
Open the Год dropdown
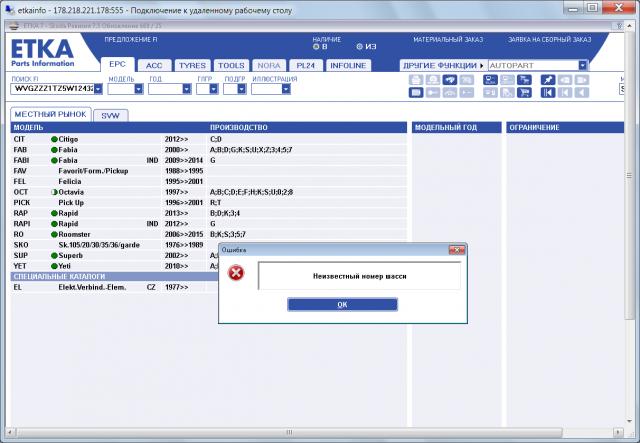pyautogui.click(x=185, y=88)
